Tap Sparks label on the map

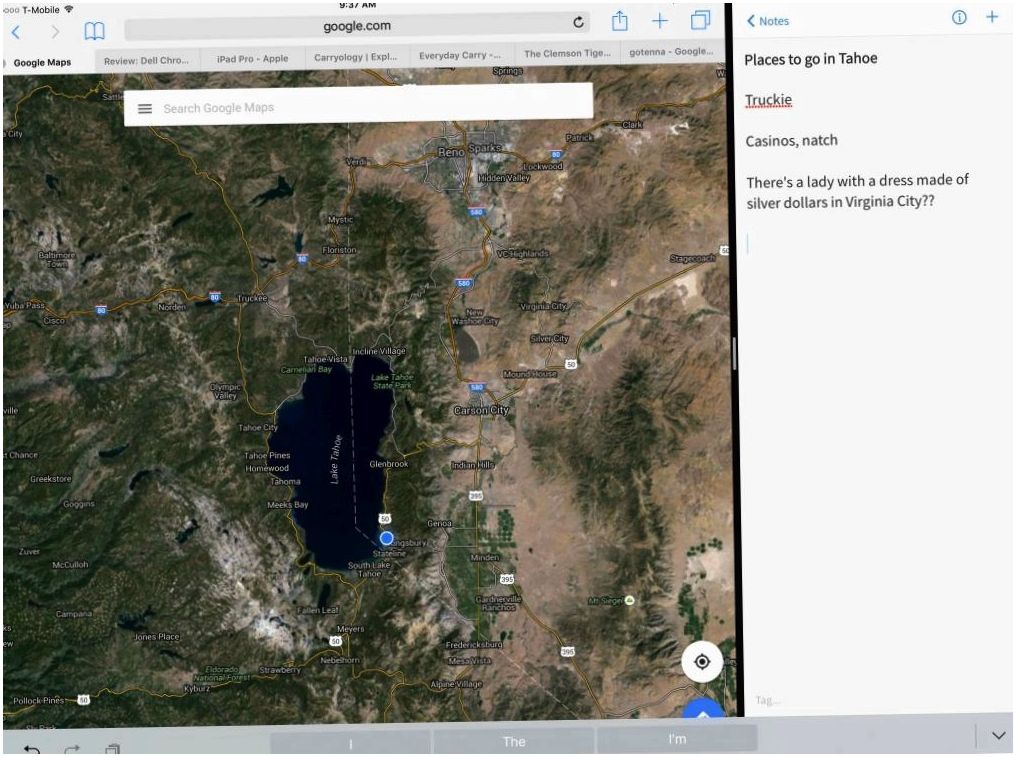[x=485, y=148]
